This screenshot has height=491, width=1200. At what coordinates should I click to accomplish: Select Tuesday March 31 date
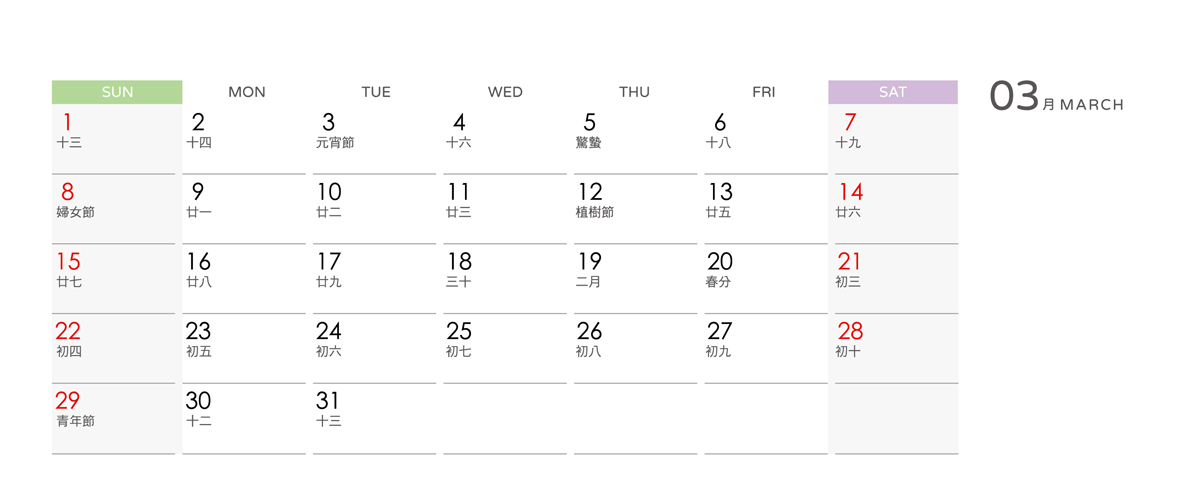(375, 419)
